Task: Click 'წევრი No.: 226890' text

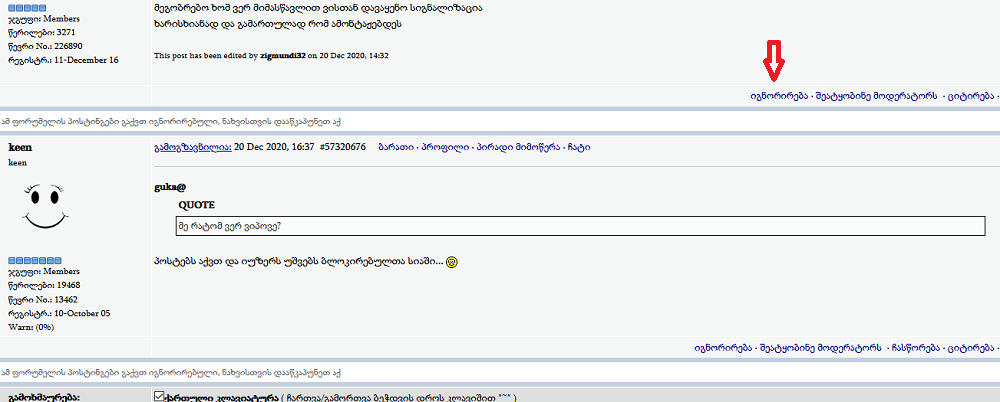Action: (x=45, y=47)
